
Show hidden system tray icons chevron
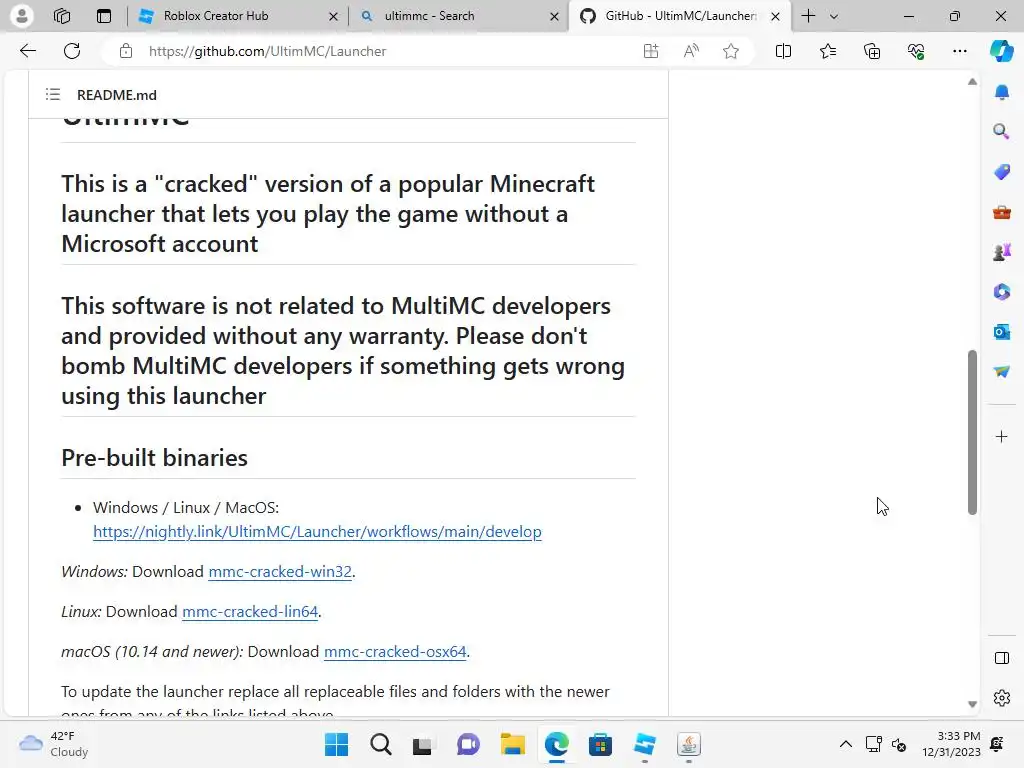846,744
